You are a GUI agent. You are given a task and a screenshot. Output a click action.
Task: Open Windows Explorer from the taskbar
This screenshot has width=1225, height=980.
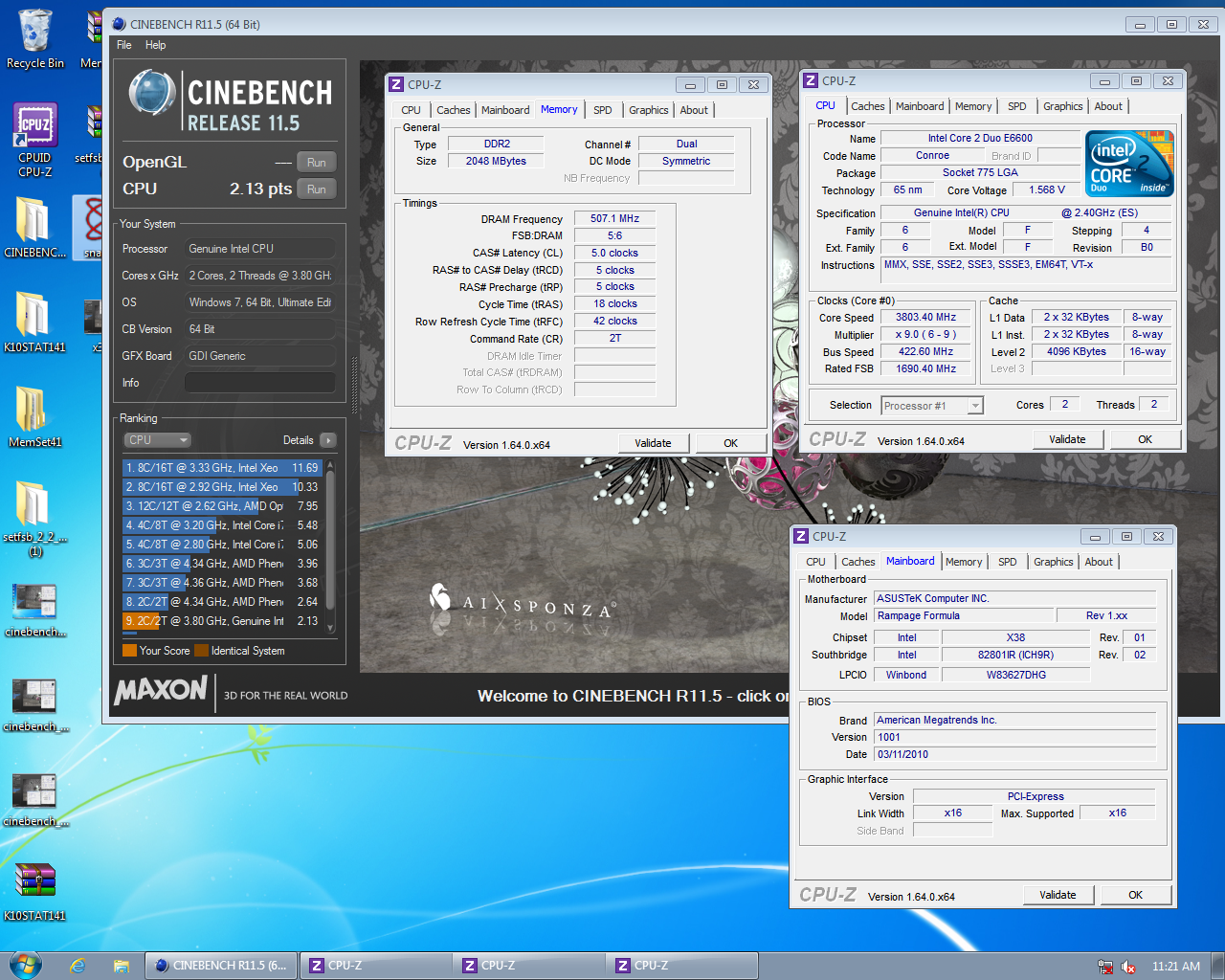coord(122,966)
